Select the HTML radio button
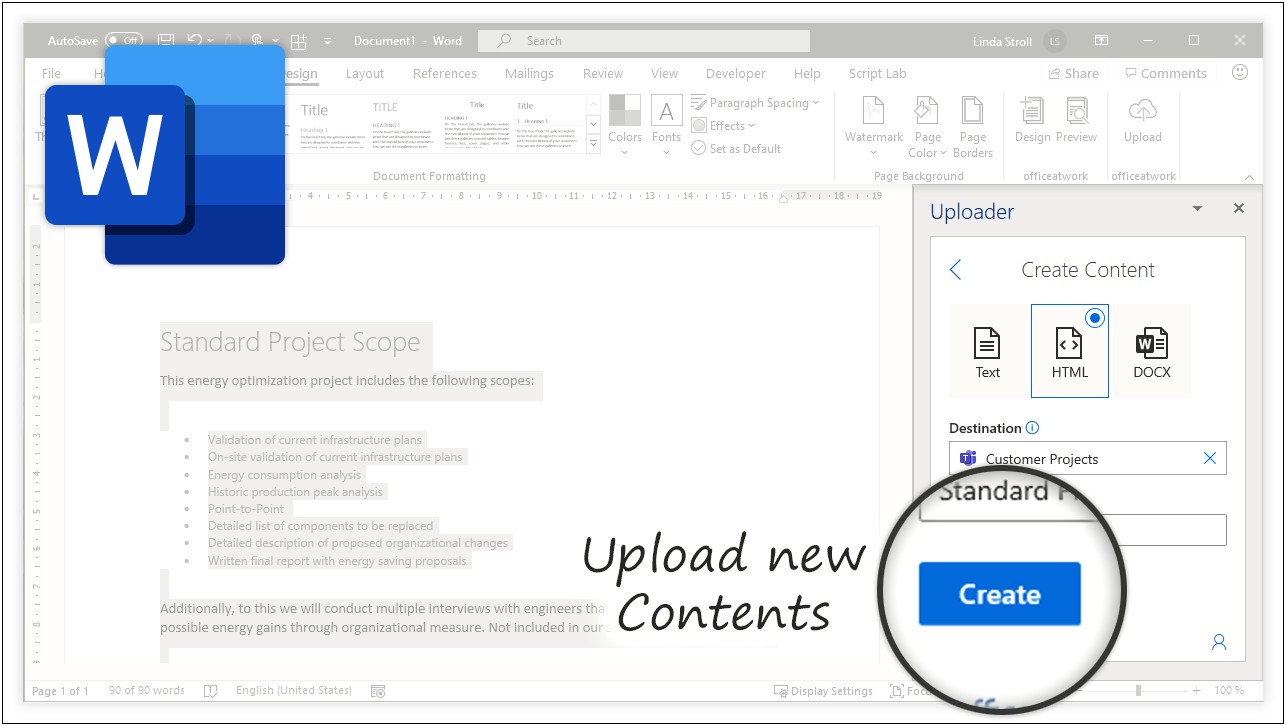The width and height of the screenshot is (1286, 726). pyautogui.click(x=1095, y=319)
